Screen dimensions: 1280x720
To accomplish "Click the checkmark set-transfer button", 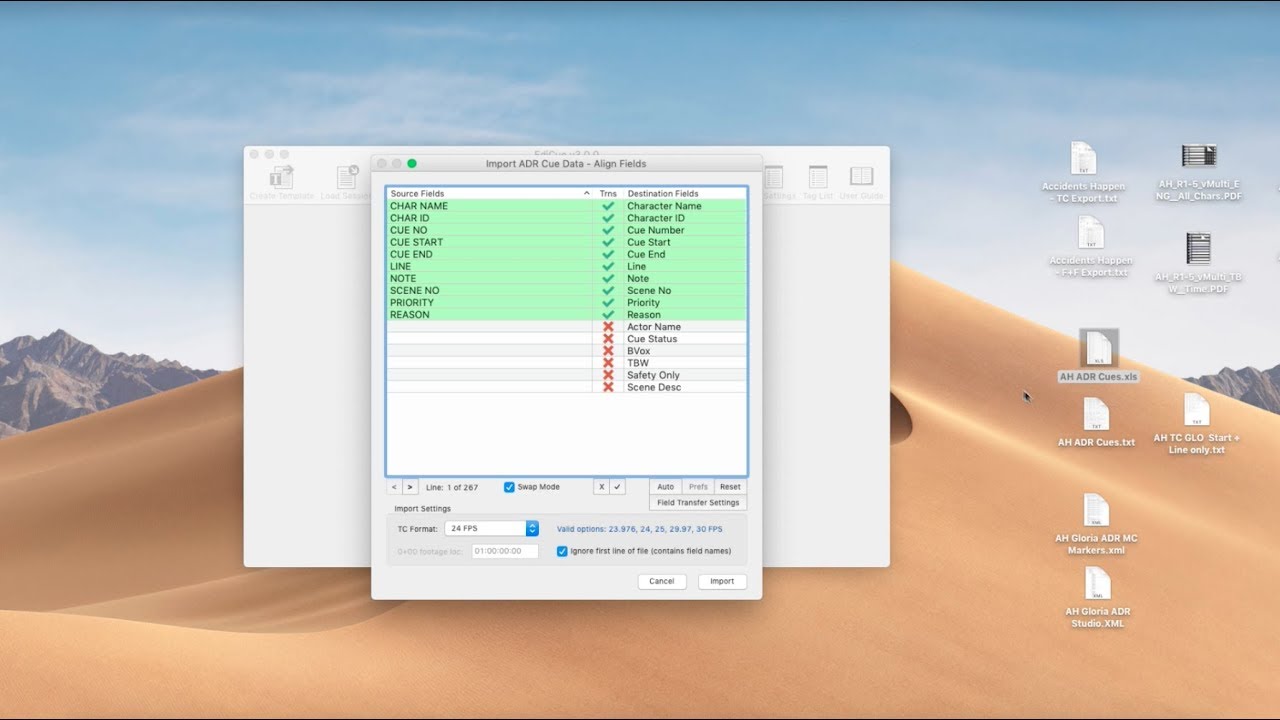I will pyautogui.click(x=617, y=487).
